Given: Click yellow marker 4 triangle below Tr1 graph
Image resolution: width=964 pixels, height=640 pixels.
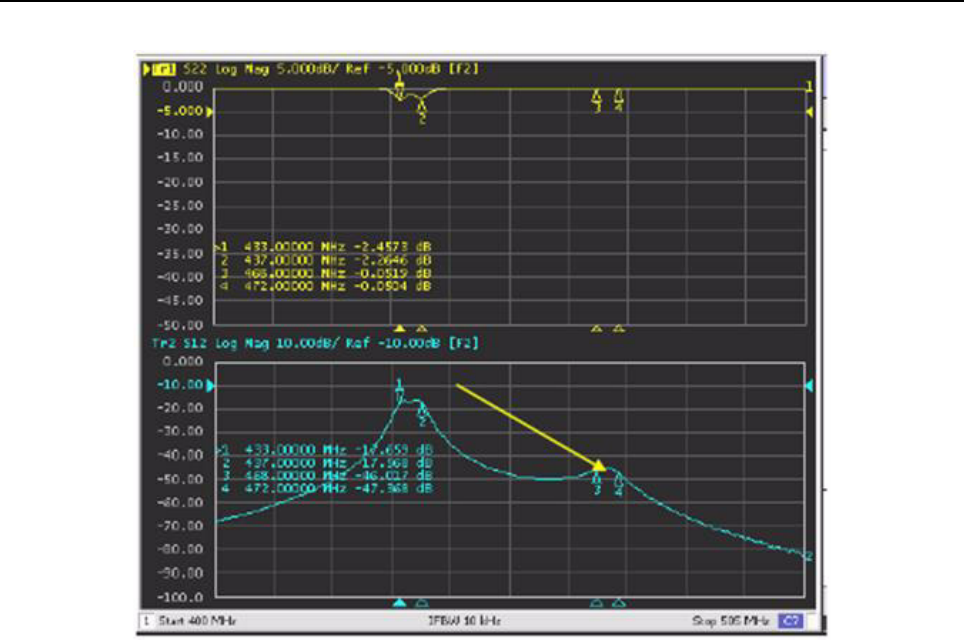Looking at the screenshot, I should coord(619,328).
